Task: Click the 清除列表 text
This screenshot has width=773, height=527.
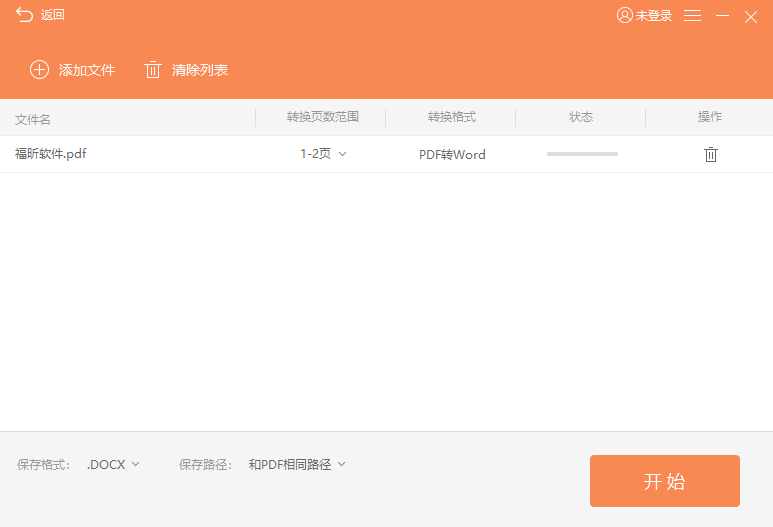Action: [200, 70]
